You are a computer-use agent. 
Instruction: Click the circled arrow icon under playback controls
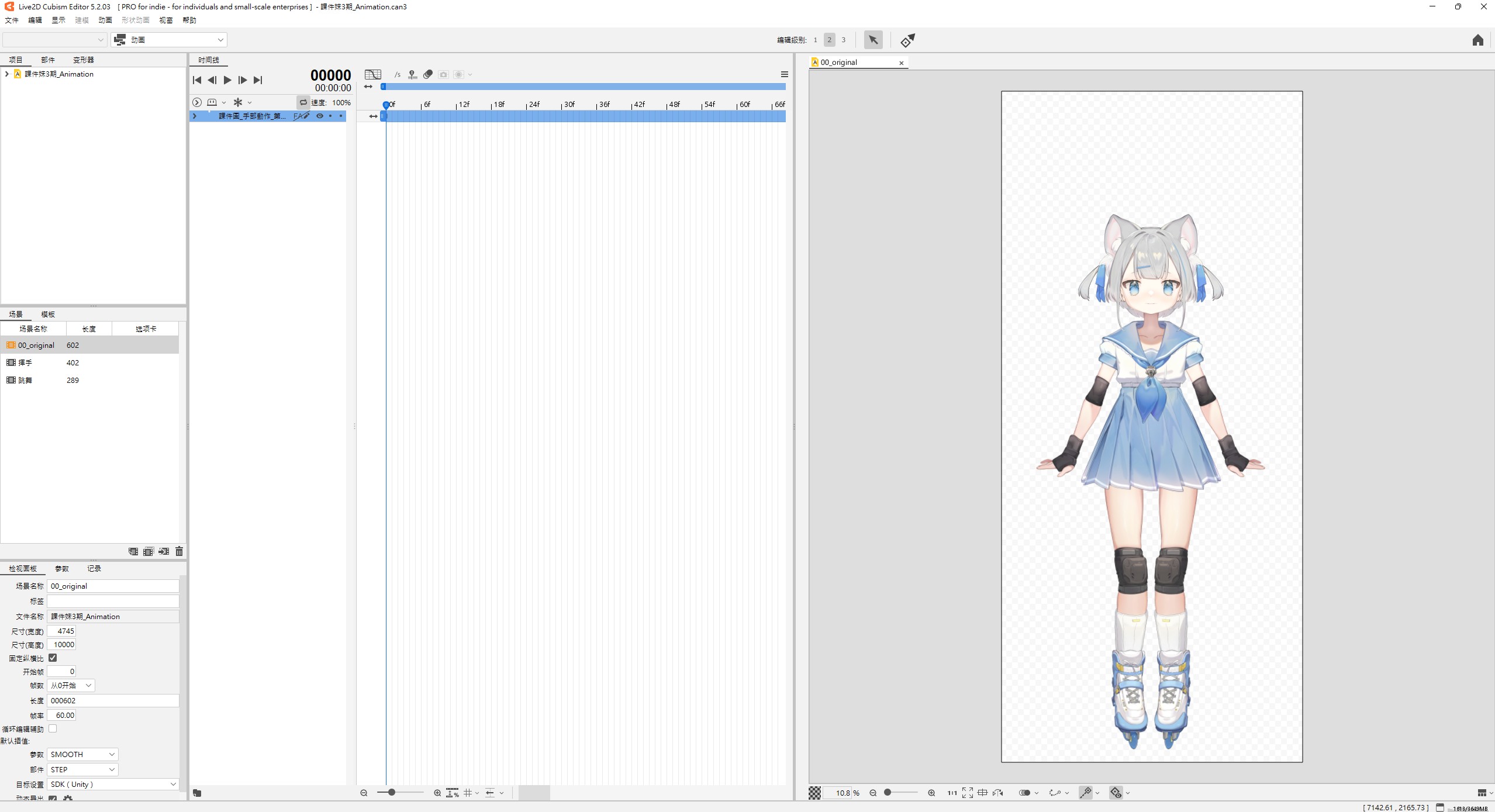coord(197,102)
